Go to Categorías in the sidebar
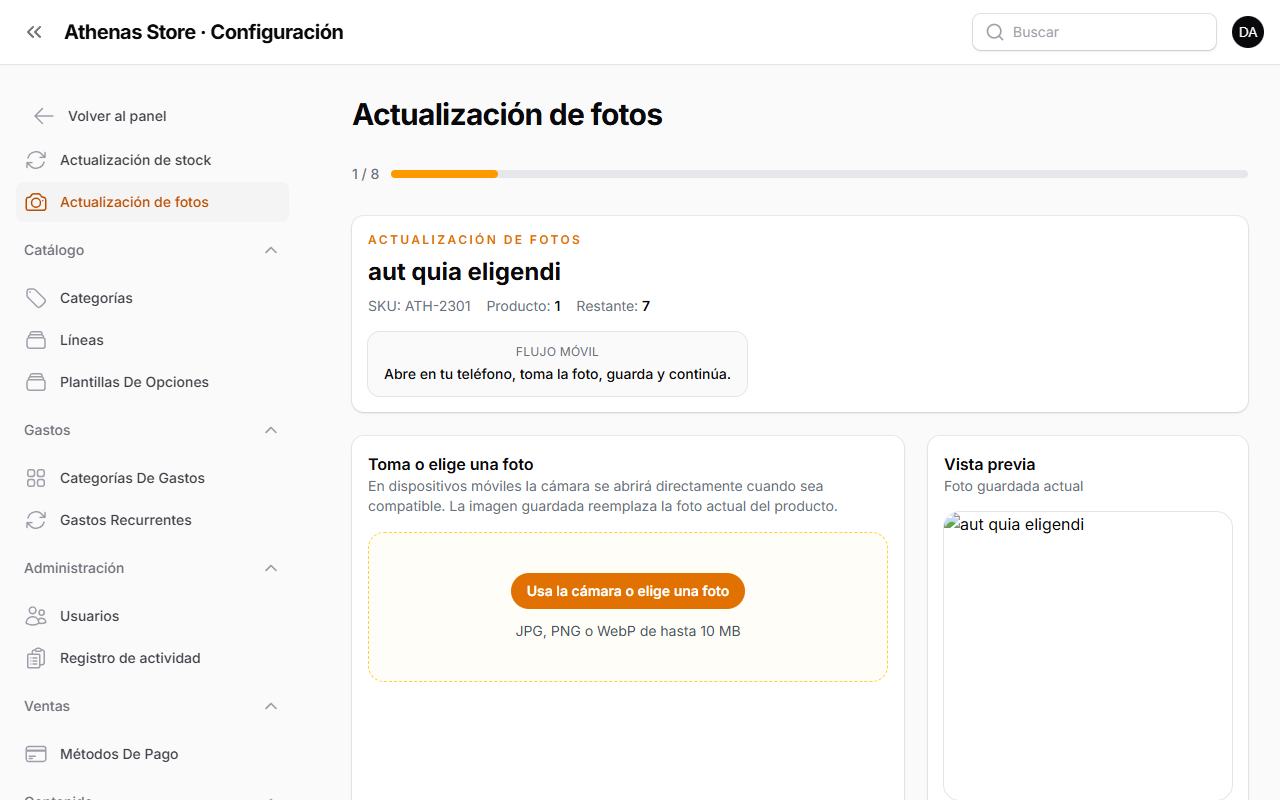Viewport: 1280px width, 800px height. click(152, 298)
